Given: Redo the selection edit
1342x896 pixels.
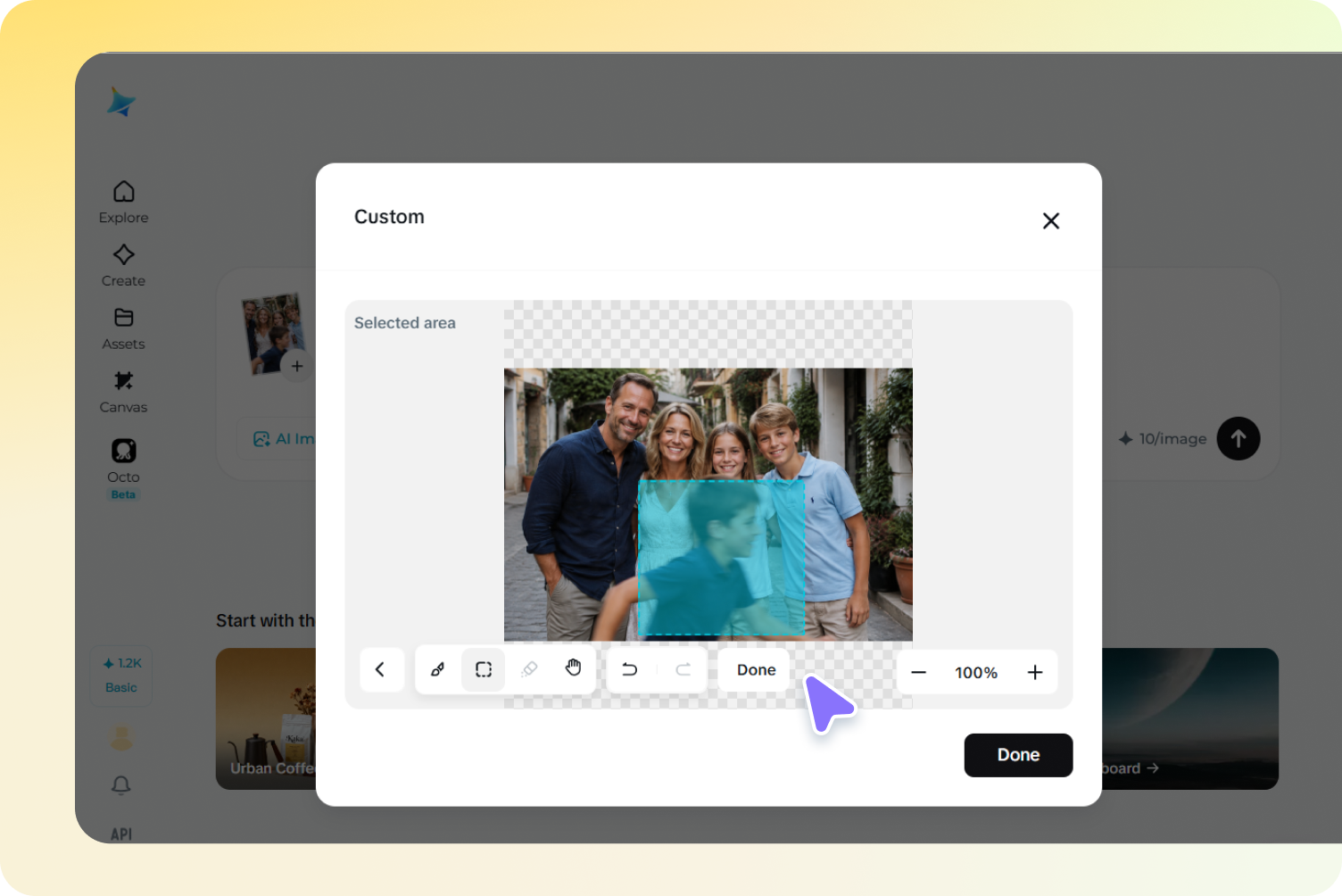Looking at the screenshot, I should click(683, 670).
